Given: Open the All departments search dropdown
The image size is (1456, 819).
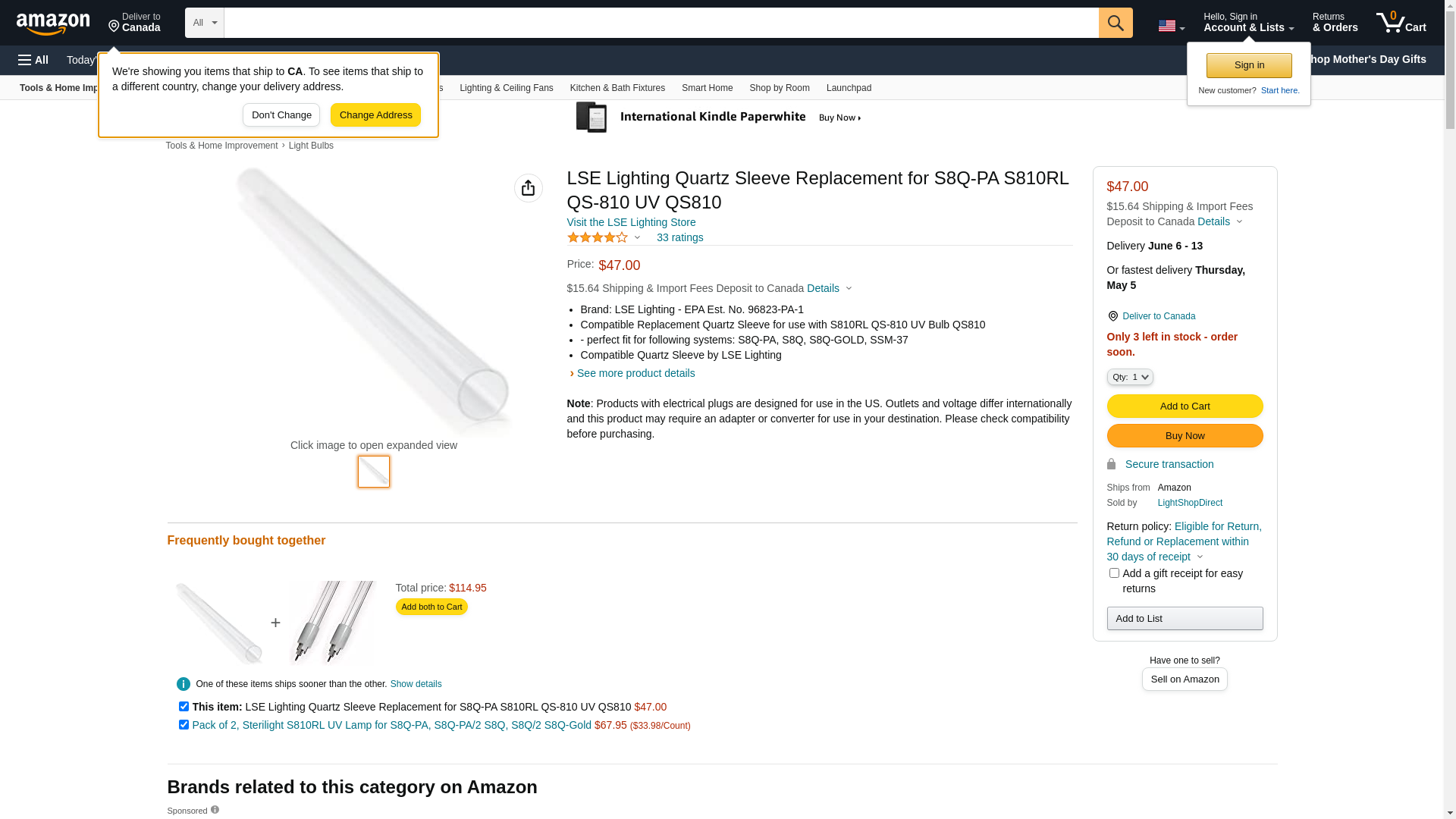Looking at the screenshot, I should pos(205,23).
